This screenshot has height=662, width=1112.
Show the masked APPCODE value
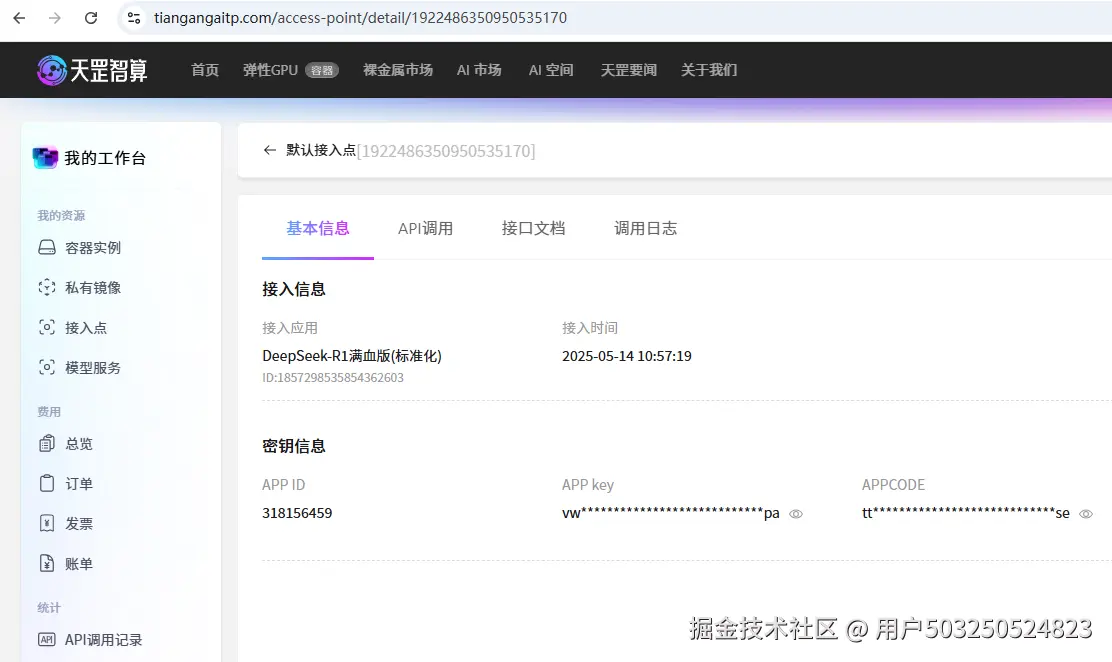pyautogui.click(x=1085, y=513)
